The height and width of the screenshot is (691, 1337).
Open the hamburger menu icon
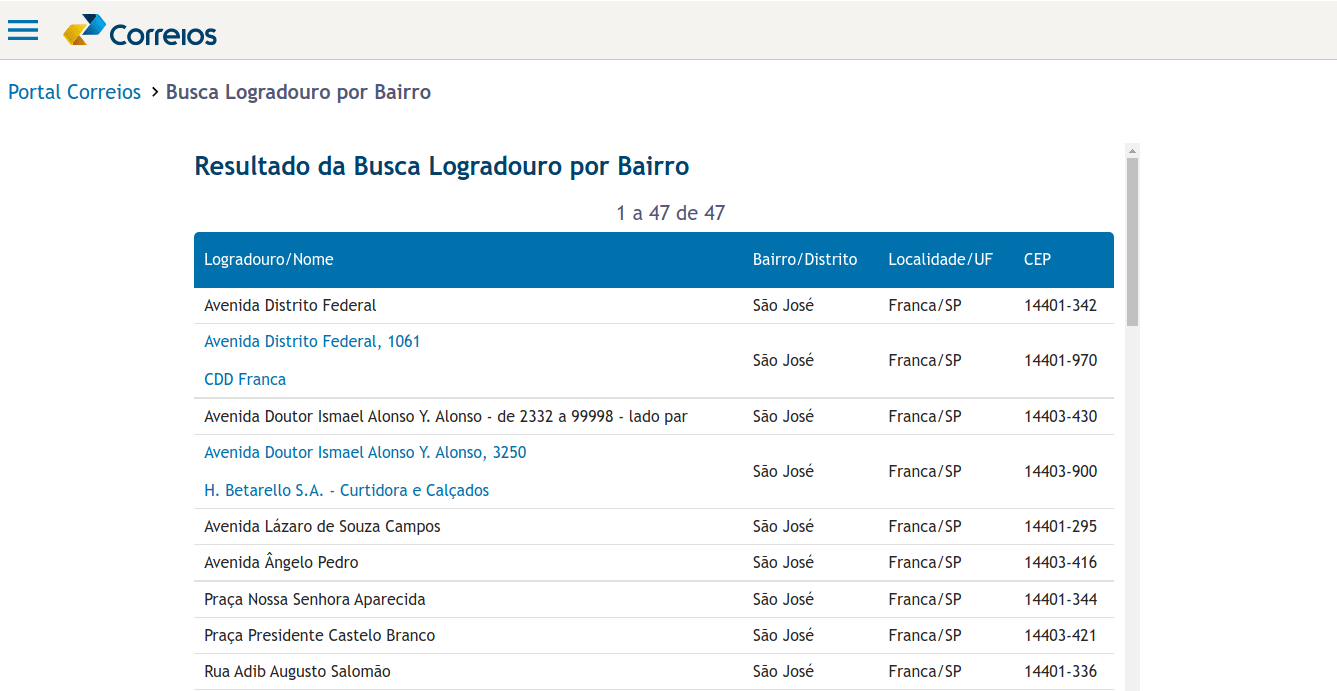(23, 30)
